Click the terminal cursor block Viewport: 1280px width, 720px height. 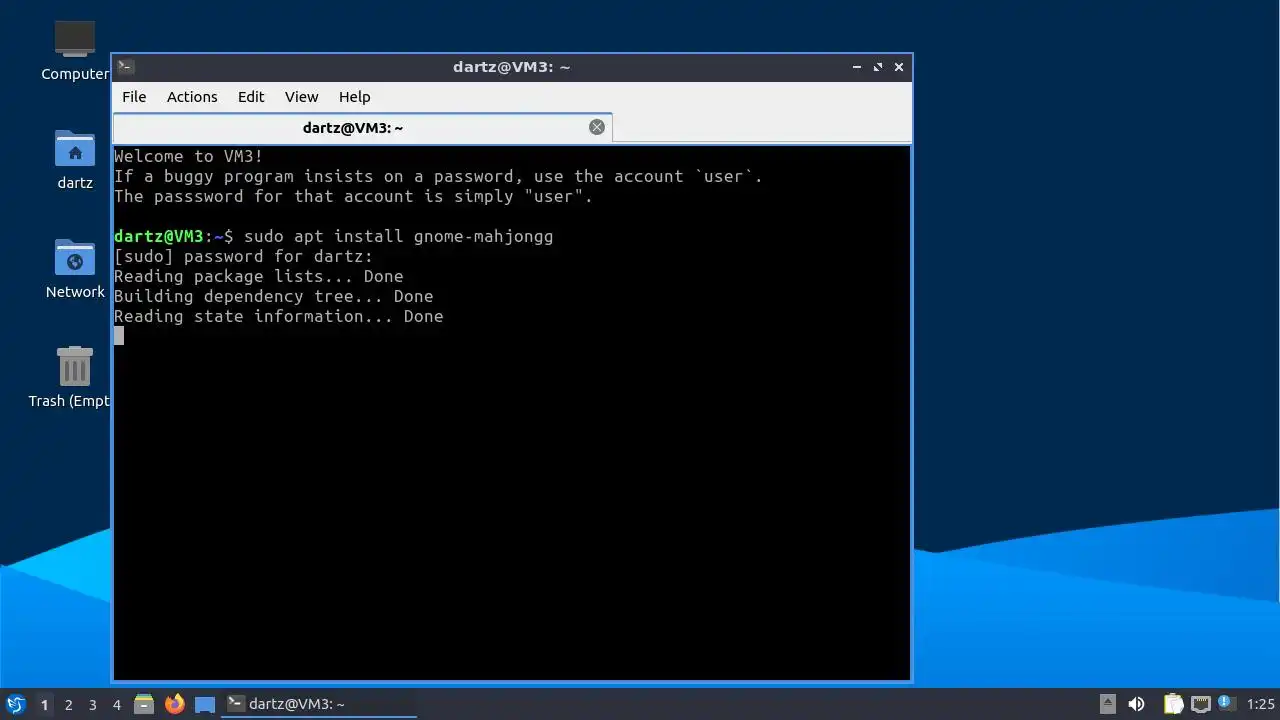(x=119, y=336)
